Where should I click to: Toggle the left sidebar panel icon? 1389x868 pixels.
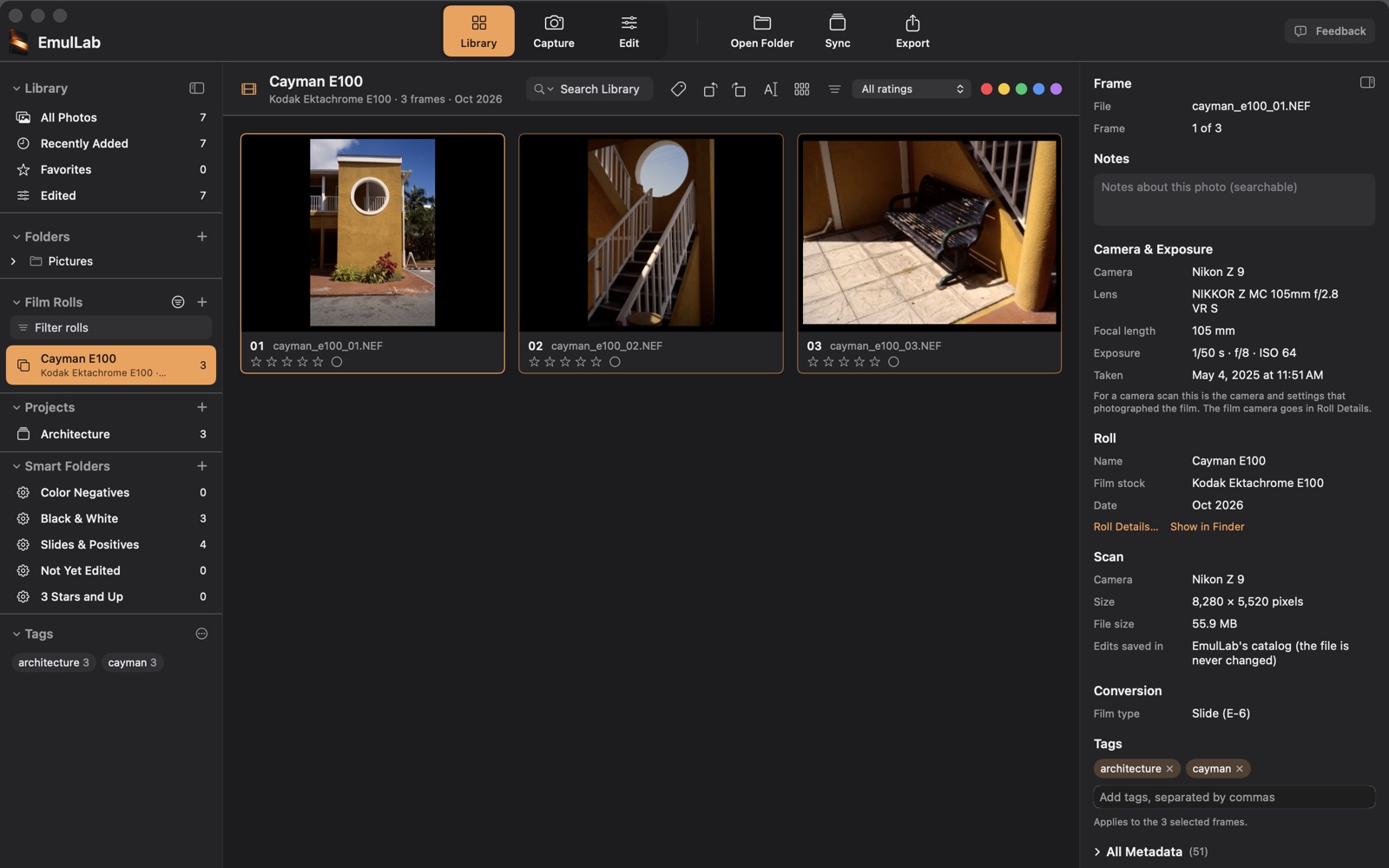tap(197, 88)
